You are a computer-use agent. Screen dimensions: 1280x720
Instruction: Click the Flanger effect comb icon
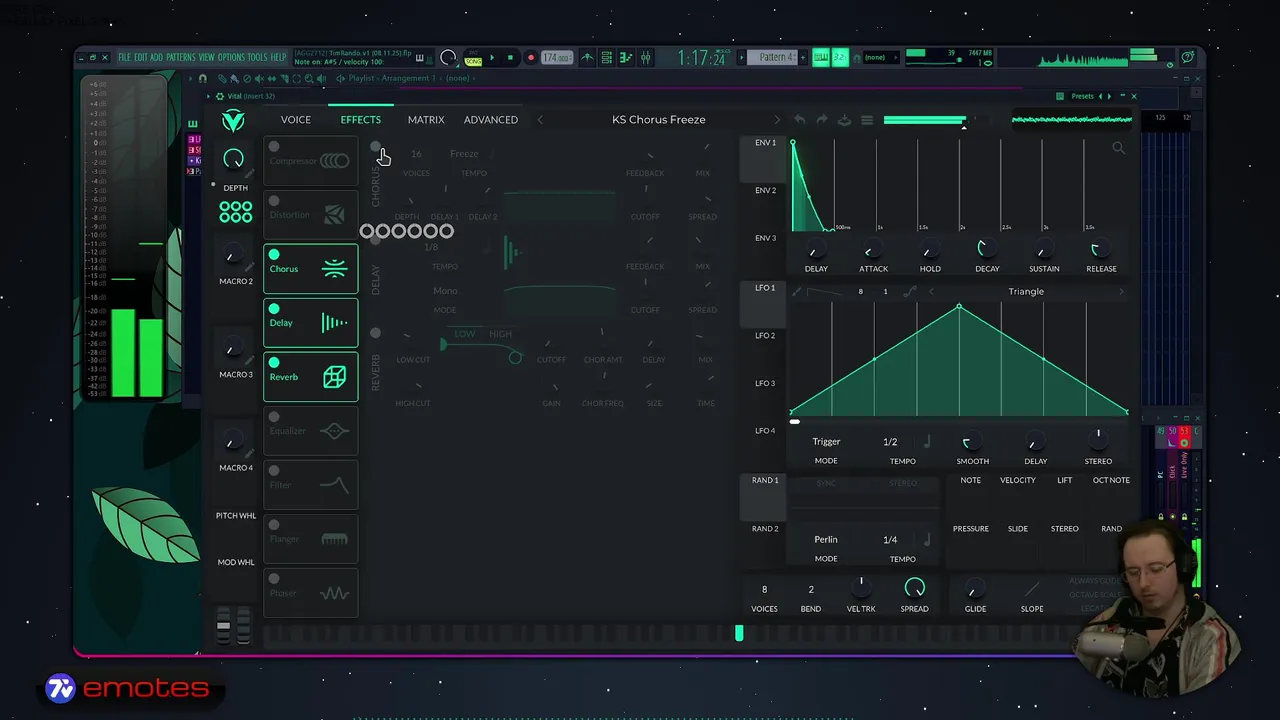[335, 538]
